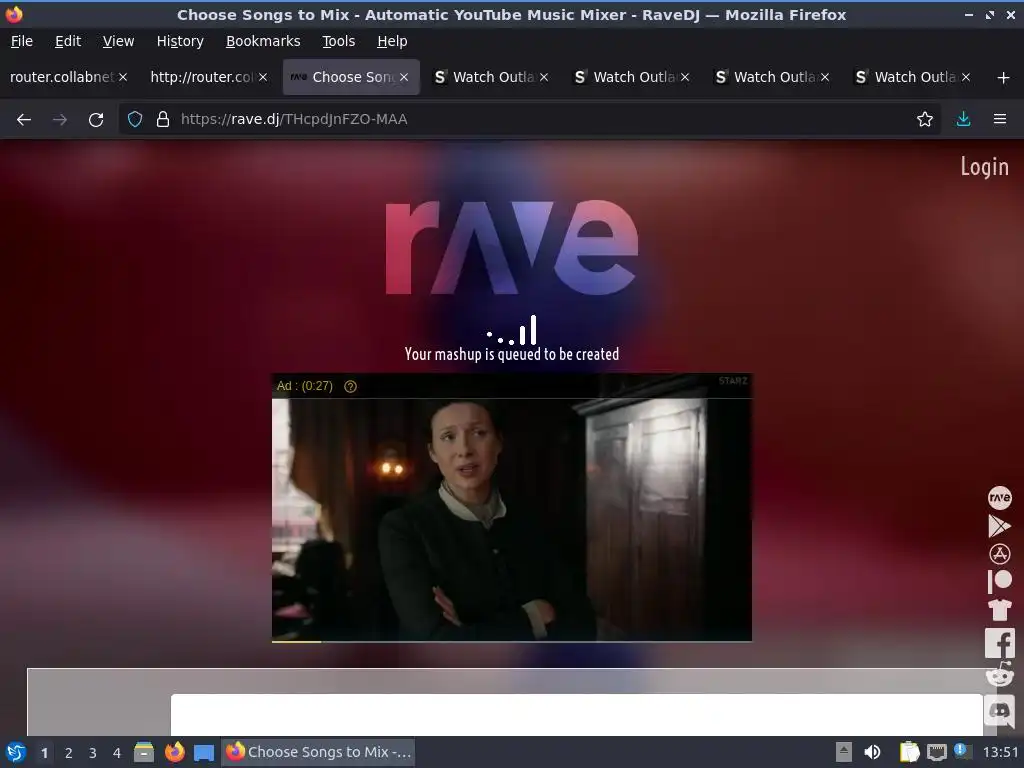Open the Apple App Store icon

pos(999,554)
